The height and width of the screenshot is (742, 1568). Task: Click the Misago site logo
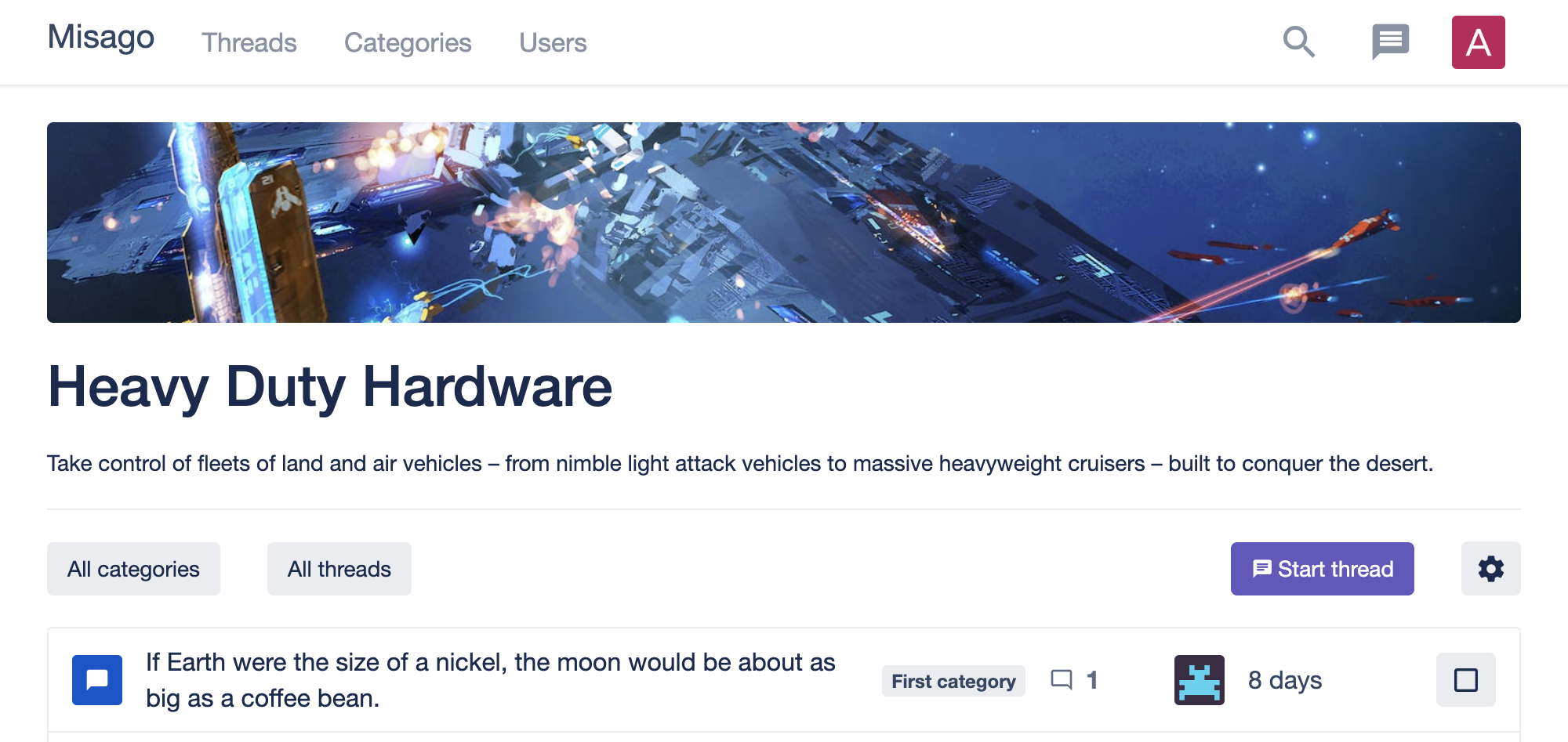(101, 38)
